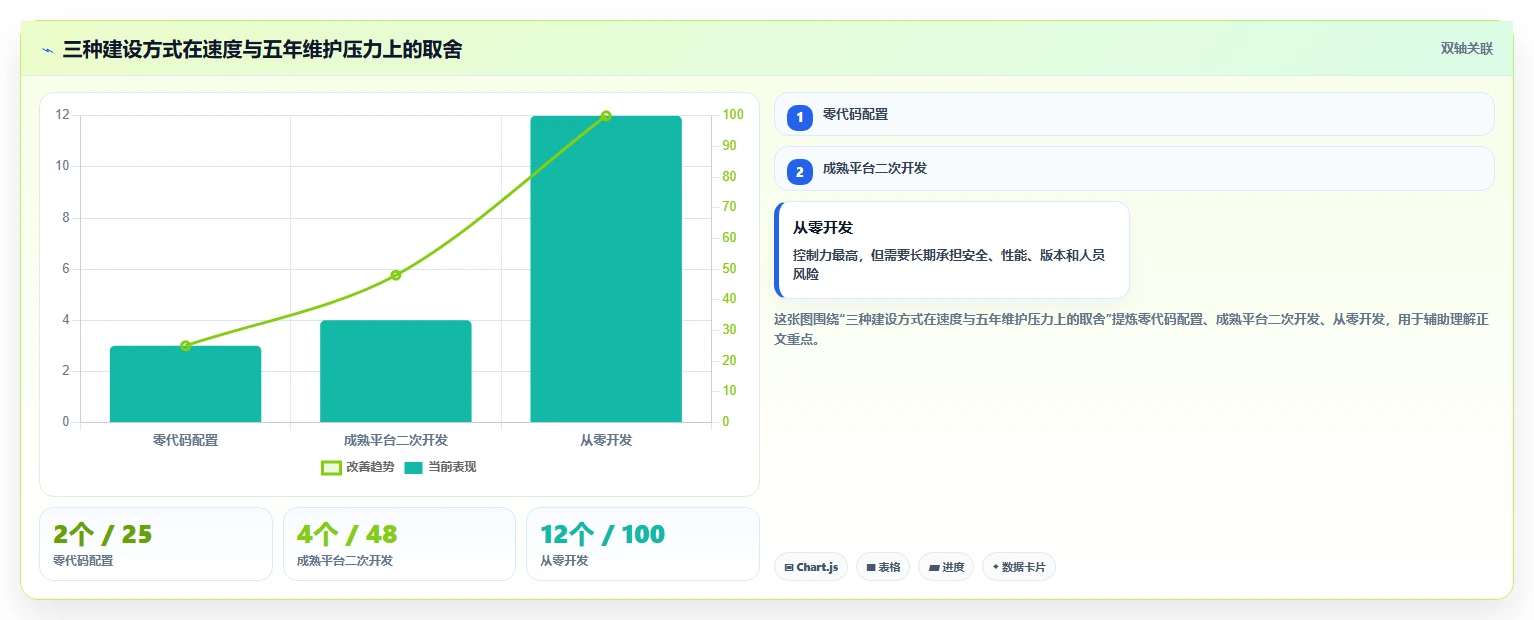Select step 2 成熟平台二次开发 item
Viewport: 1534px width, 620px height.
(x=1134, y=168)
